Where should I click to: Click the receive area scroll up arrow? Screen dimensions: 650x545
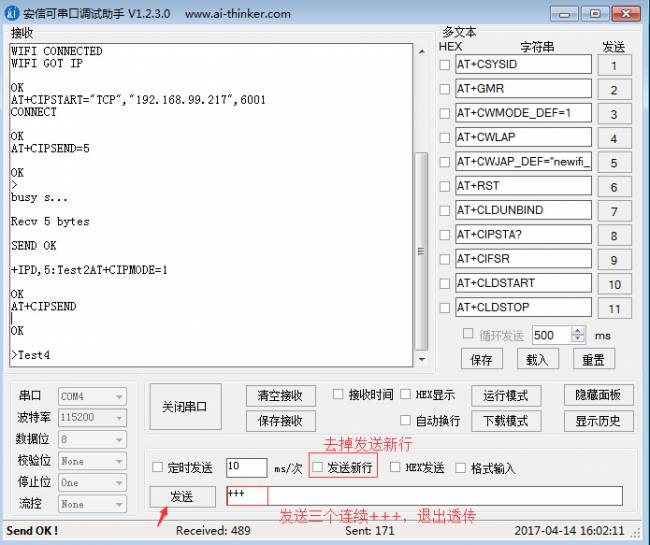click(x=422, y=52)
